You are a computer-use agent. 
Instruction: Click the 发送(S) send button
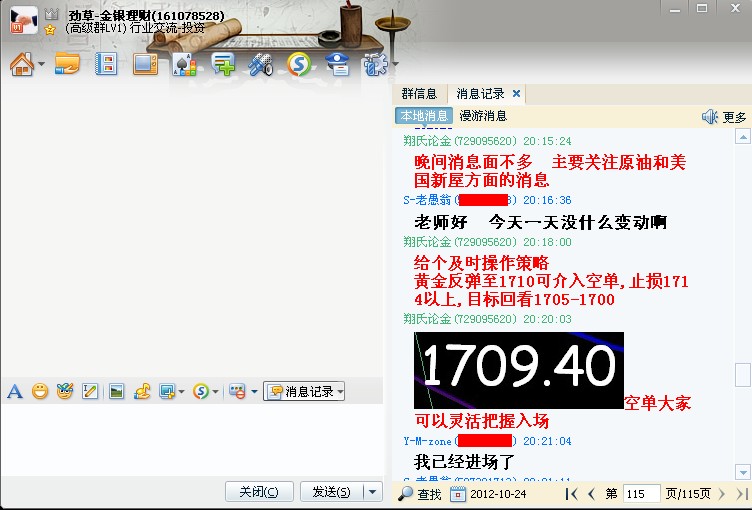pos(330,491)
